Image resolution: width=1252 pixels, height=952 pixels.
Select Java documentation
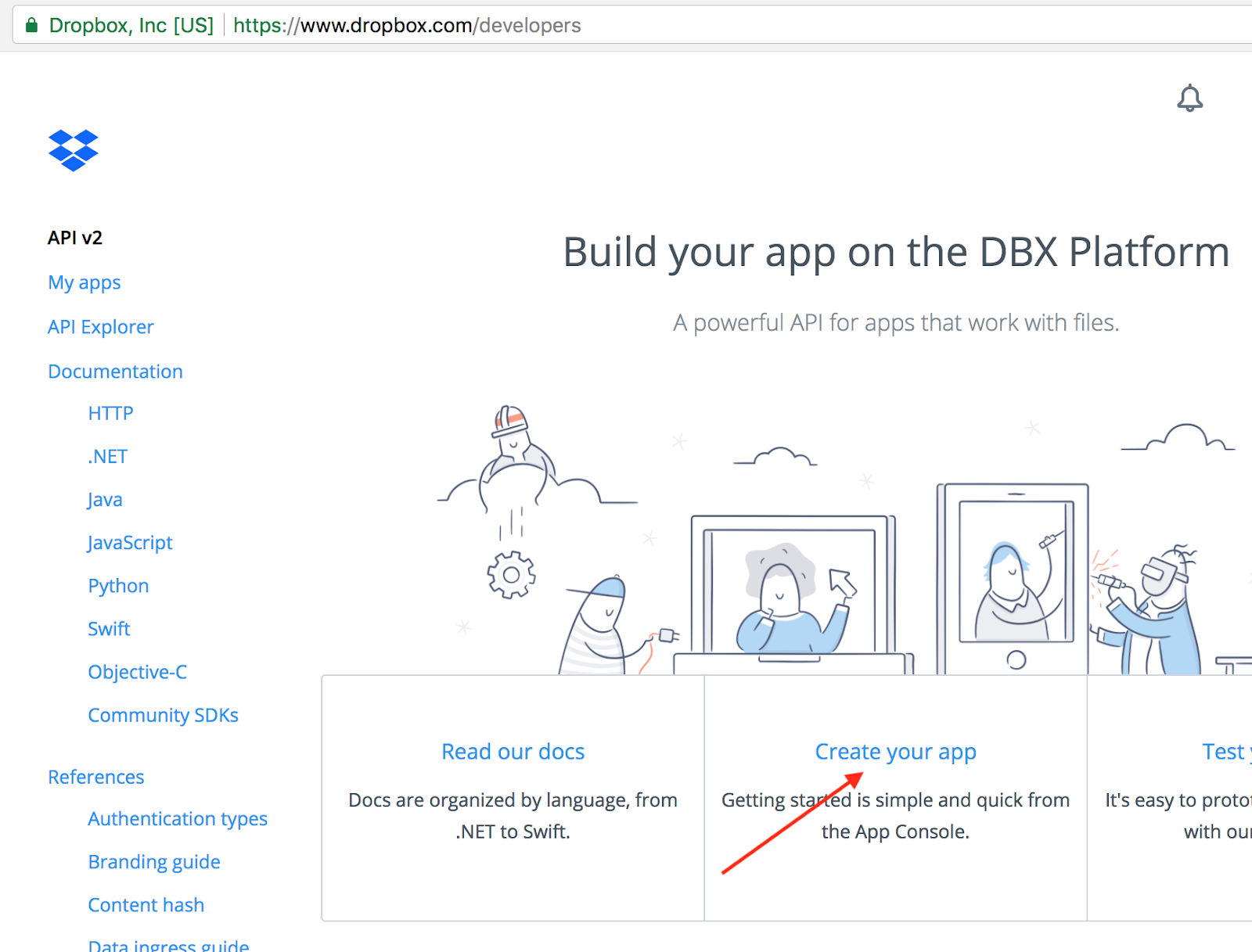coord(105,500)
